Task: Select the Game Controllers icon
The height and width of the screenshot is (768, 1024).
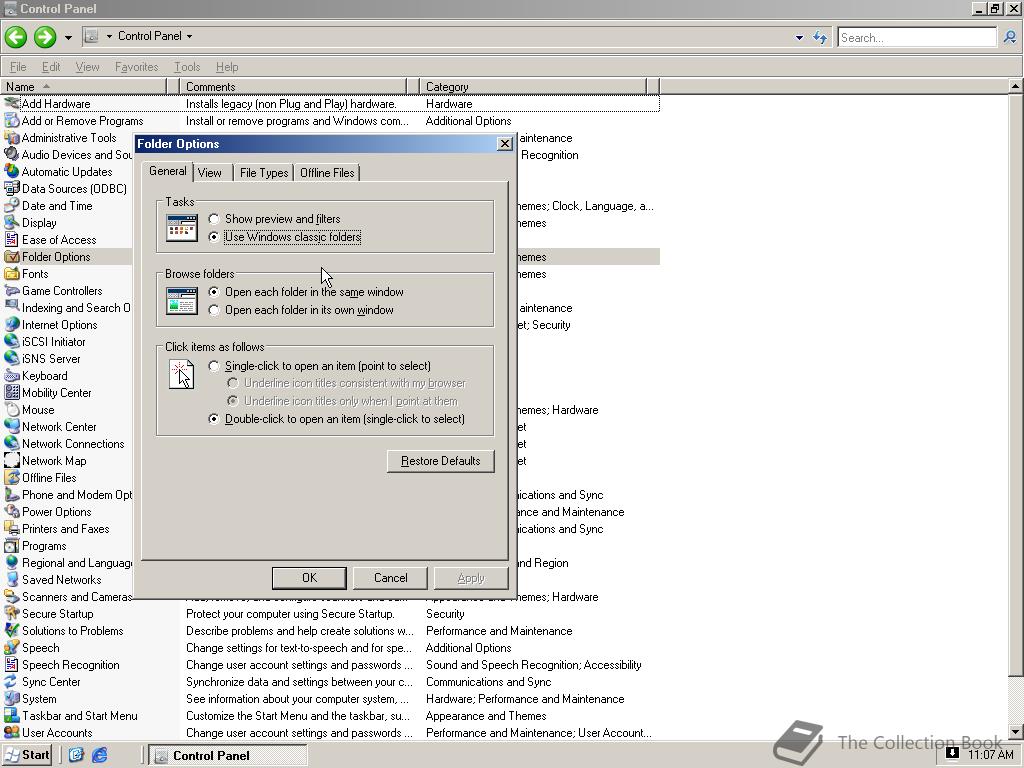Action: pos(12,290)
